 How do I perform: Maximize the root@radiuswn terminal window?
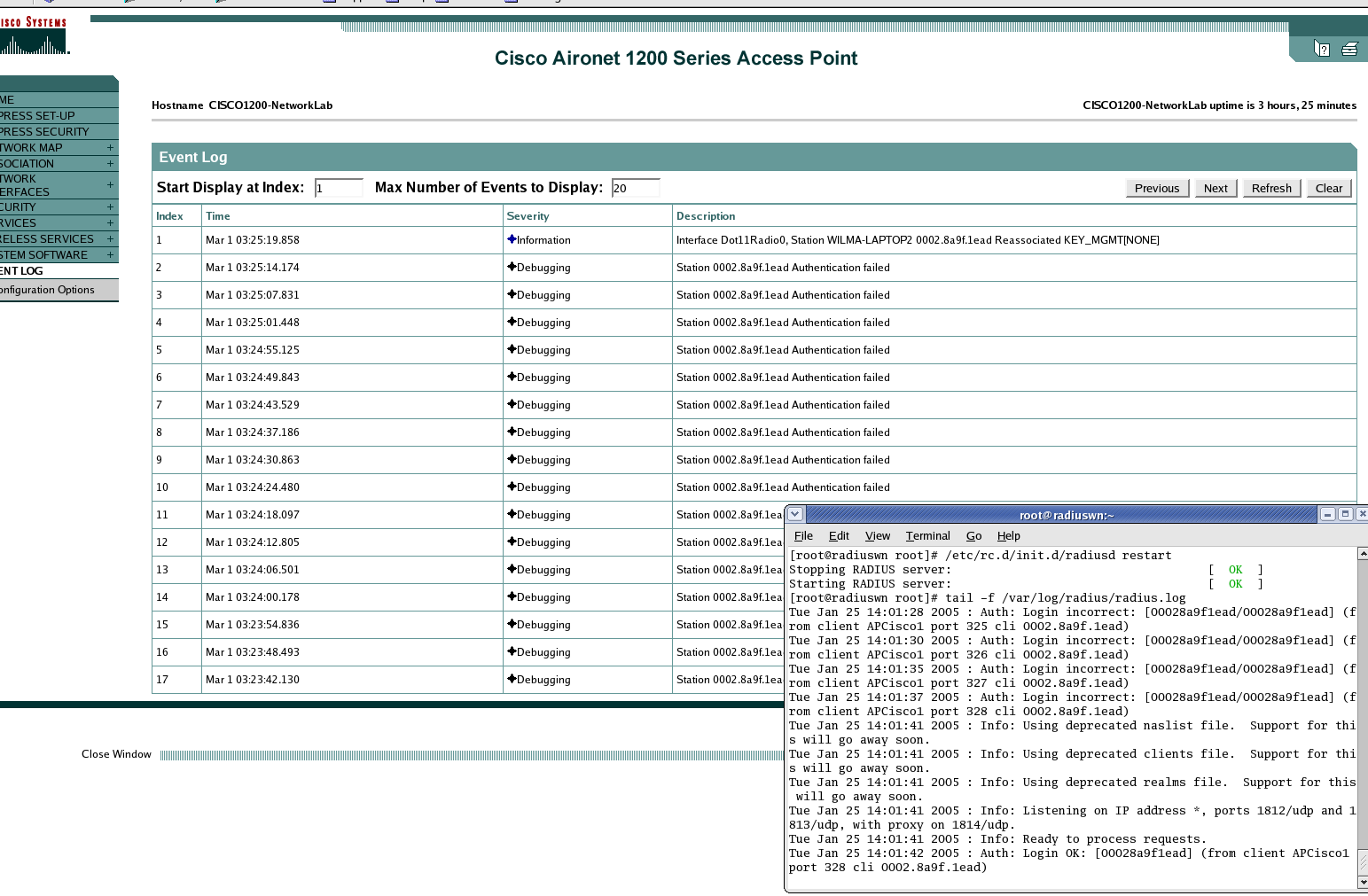pyautogui.click(x=1345, y=514)
